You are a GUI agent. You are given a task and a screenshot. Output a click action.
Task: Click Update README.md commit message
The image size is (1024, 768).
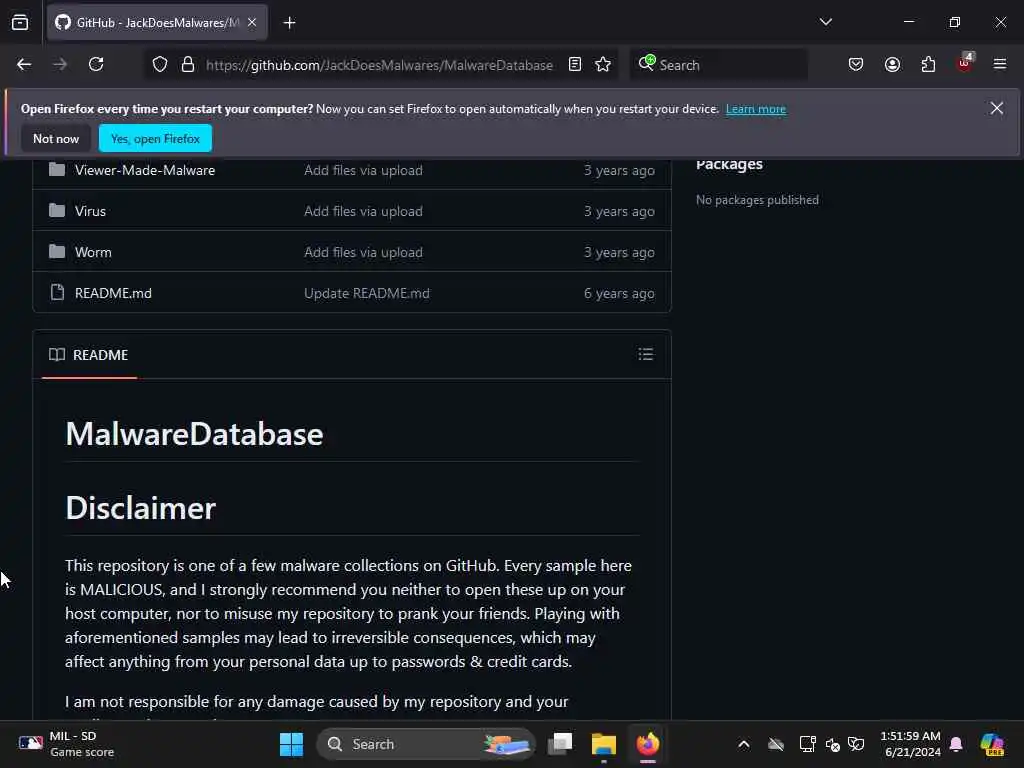tap(366, 293)
